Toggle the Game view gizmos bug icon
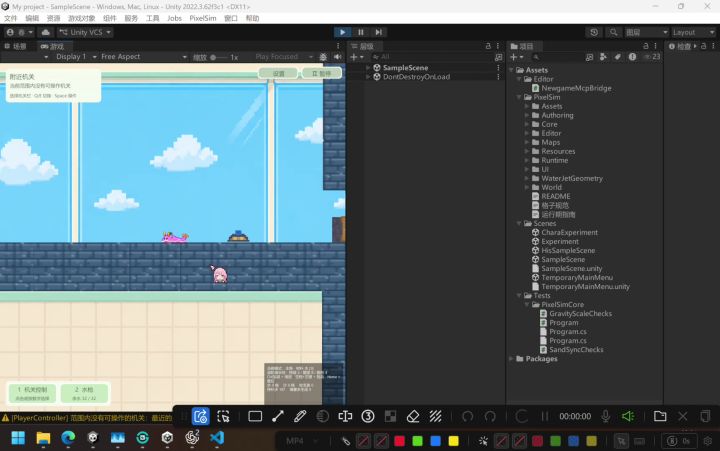The width and height of the screenshot is (720, 451). pyautogui.click(x=323, y=56)
